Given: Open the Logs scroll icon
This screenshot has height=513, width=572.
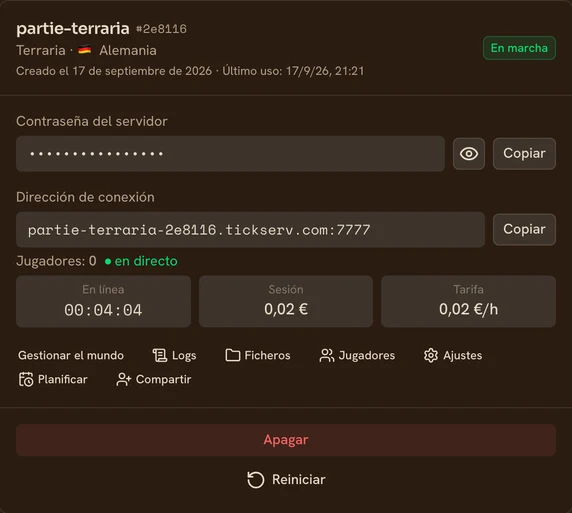Looking at the screenshot, I should pos(159,355).
